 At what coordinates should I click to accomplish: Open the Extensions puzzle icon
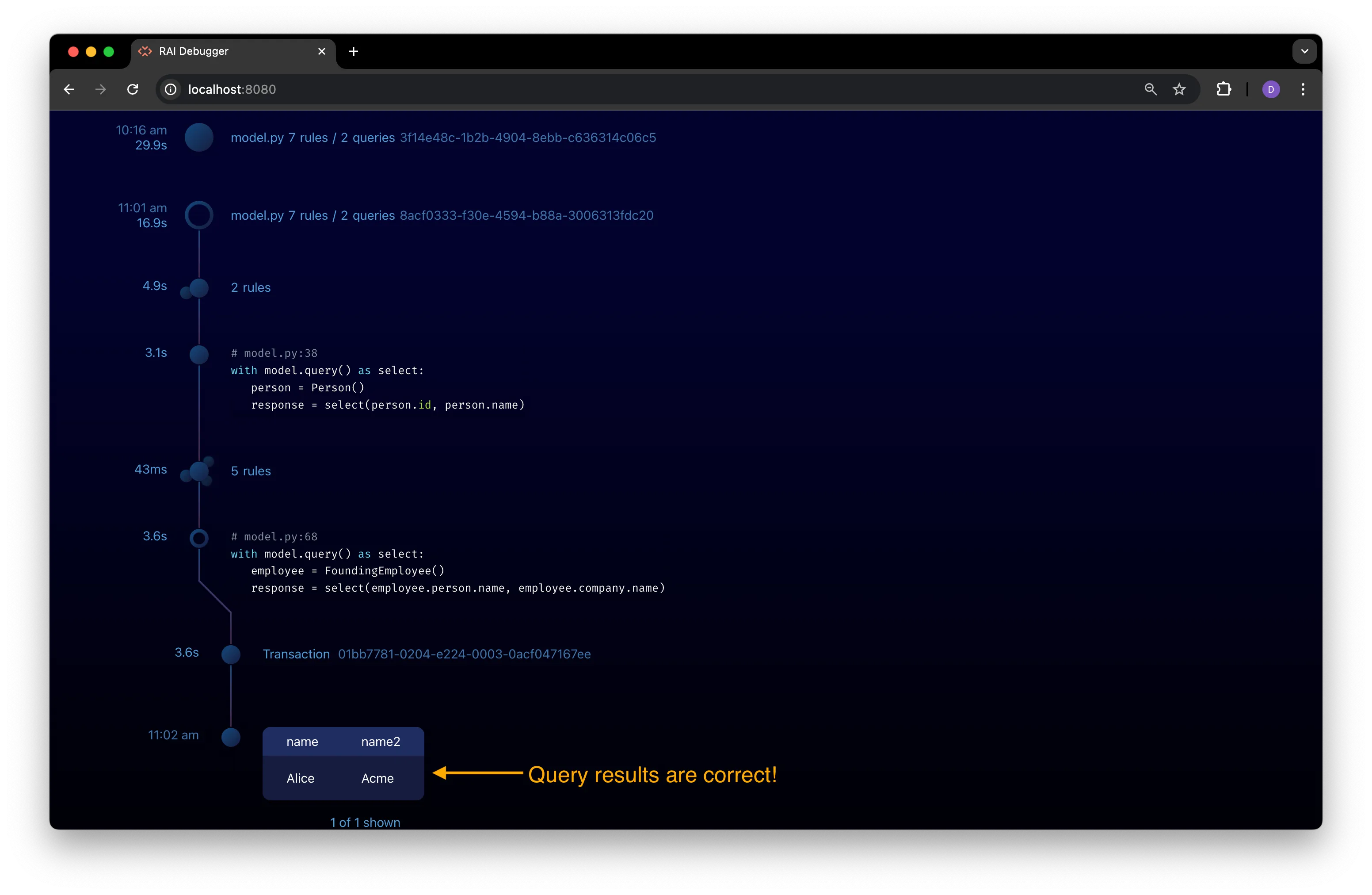point(1224,89)
